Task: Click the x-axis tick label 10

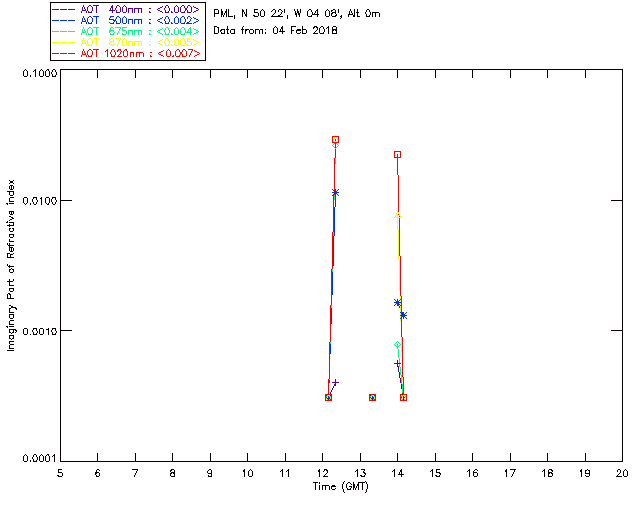Action: coord(247,473)
